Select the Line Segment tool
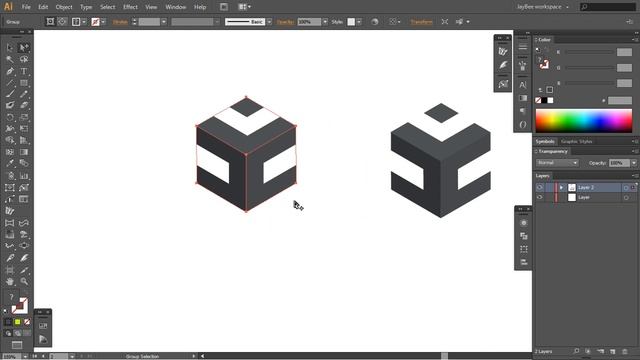 pos(10,83)
